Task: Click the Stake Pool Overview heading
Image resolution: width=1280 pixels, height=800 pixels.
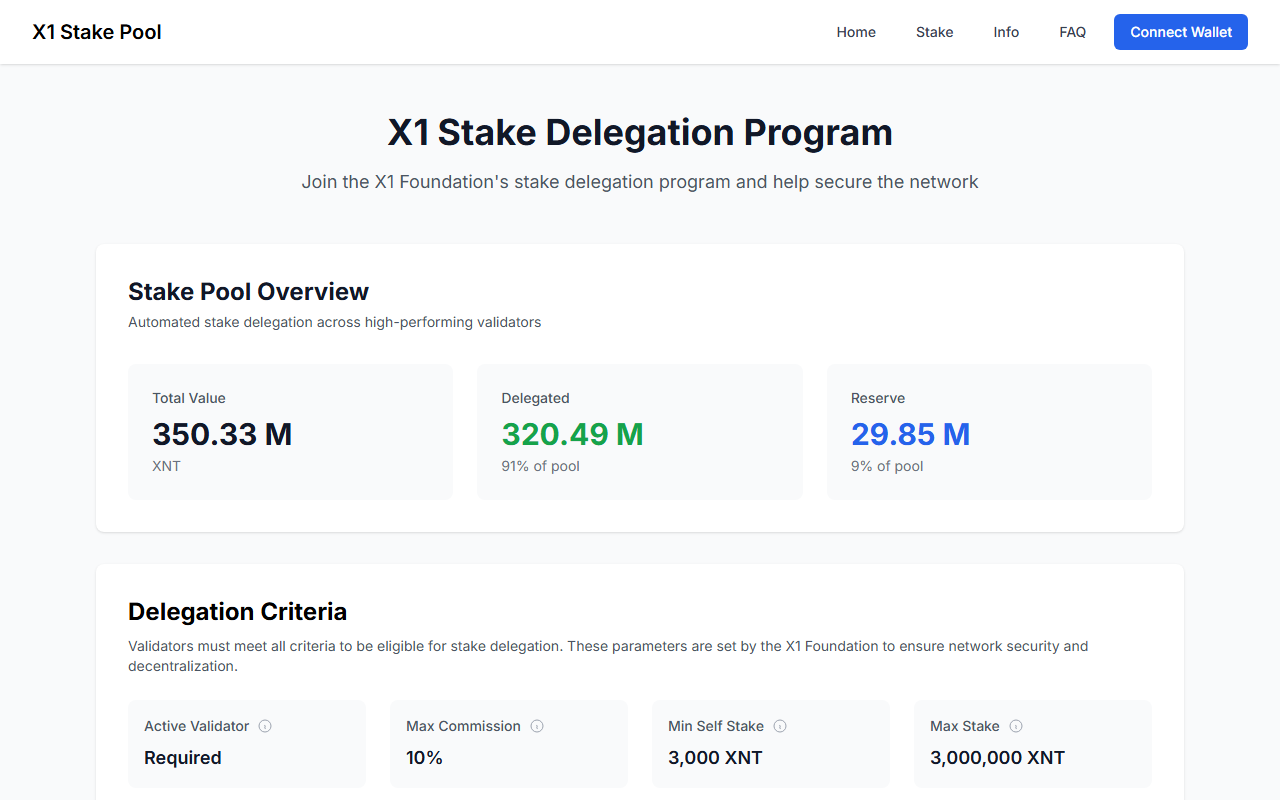Action: tap(248, 291)
